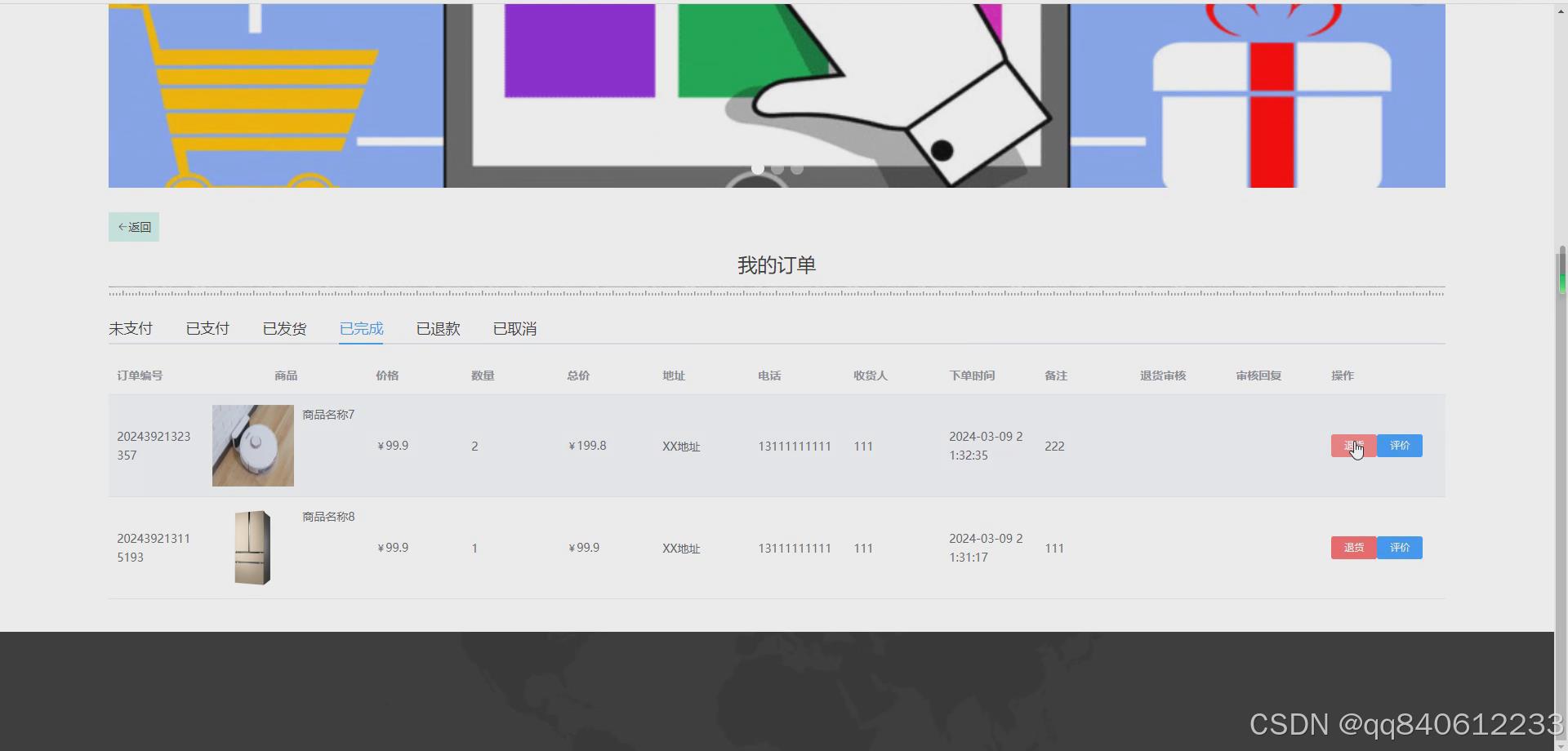Image resolution: width=1568 pixels, height=751 pixels.
Task: Click the 数量 column header
Action: (483, 375)
